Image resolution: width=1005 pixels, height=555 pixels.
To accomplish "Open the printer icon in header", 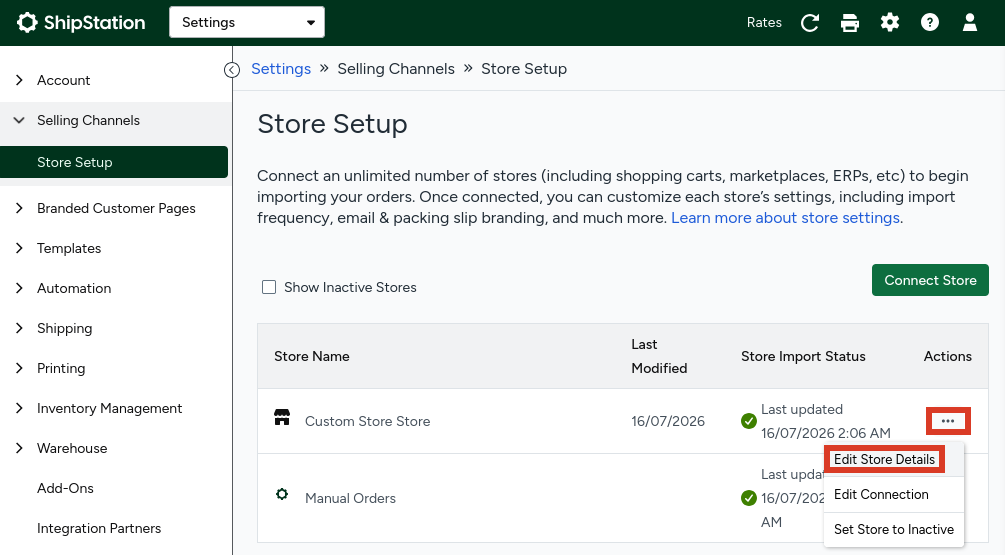I will (850, 22).
